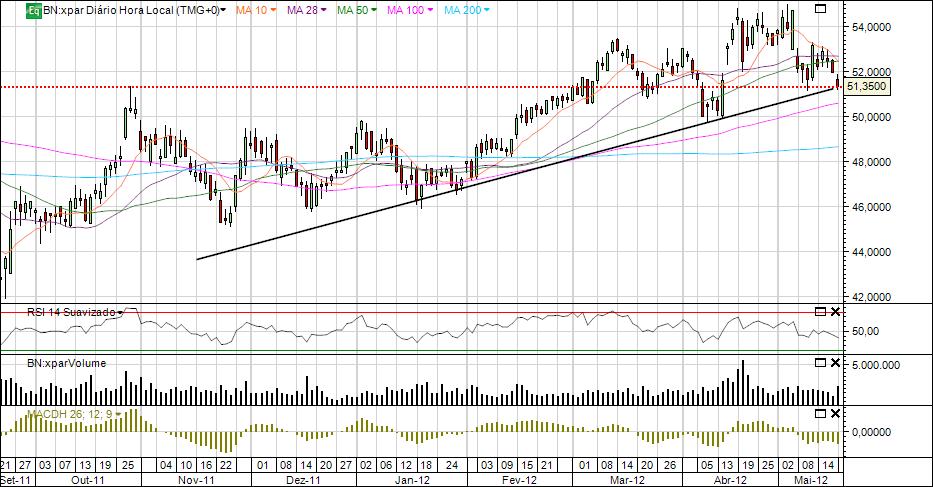Open the MA 200 indicator dropdown
The width and height of the screenshot is (933, 487).
coord(487,10)
